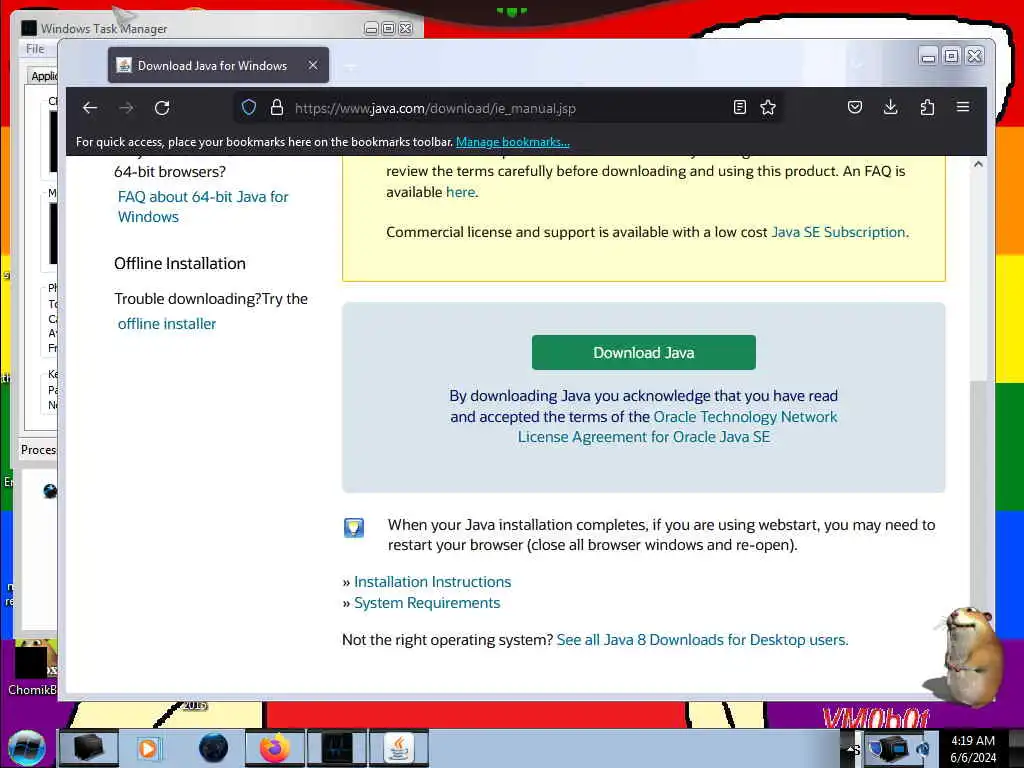Open Oracle Technology Network License Agreement link
Image resolution: width=1024 pixels, height=768 pixels.
677,427
